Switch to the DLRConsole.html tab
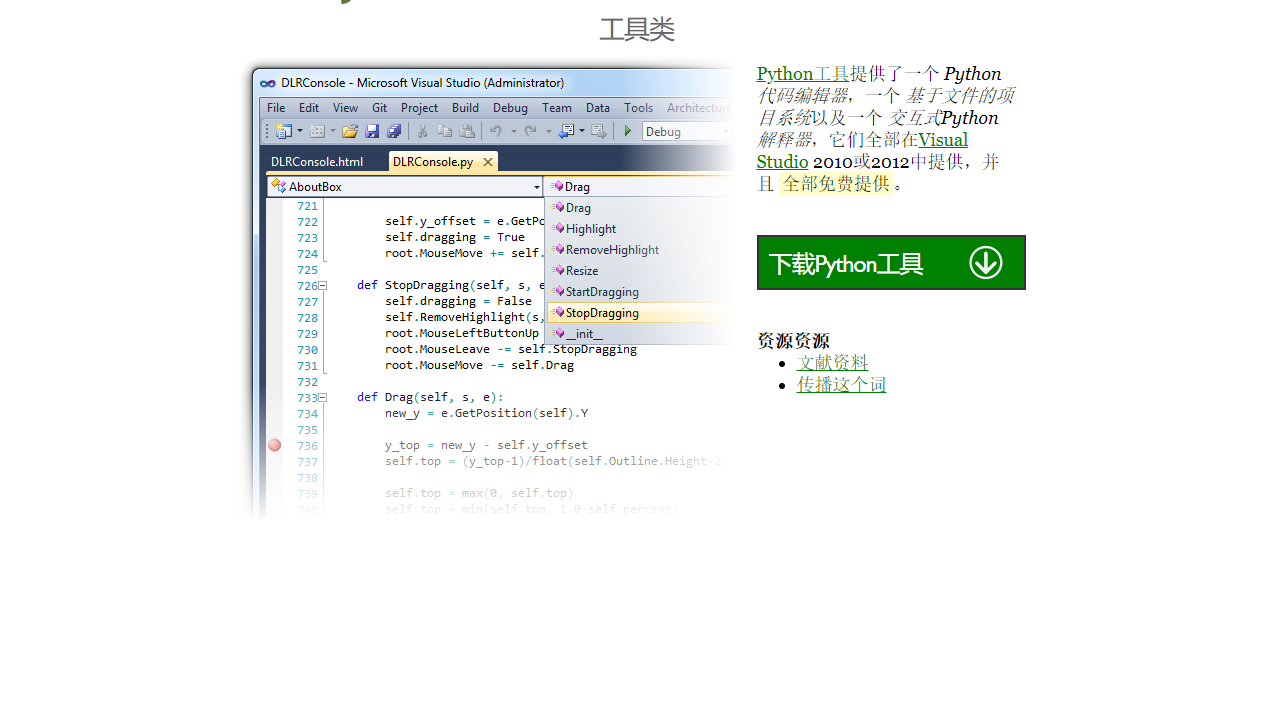The width and height of the screenshot is (1280, 720). [317, 161]
